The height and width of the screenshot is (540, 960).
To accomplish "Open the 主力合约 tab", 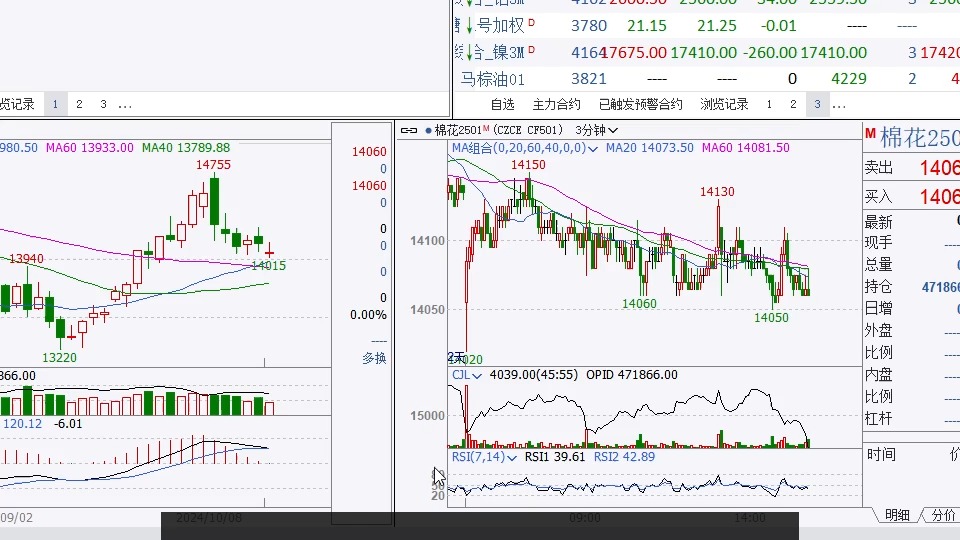I will pyautogui.click(x=556, y=104).
